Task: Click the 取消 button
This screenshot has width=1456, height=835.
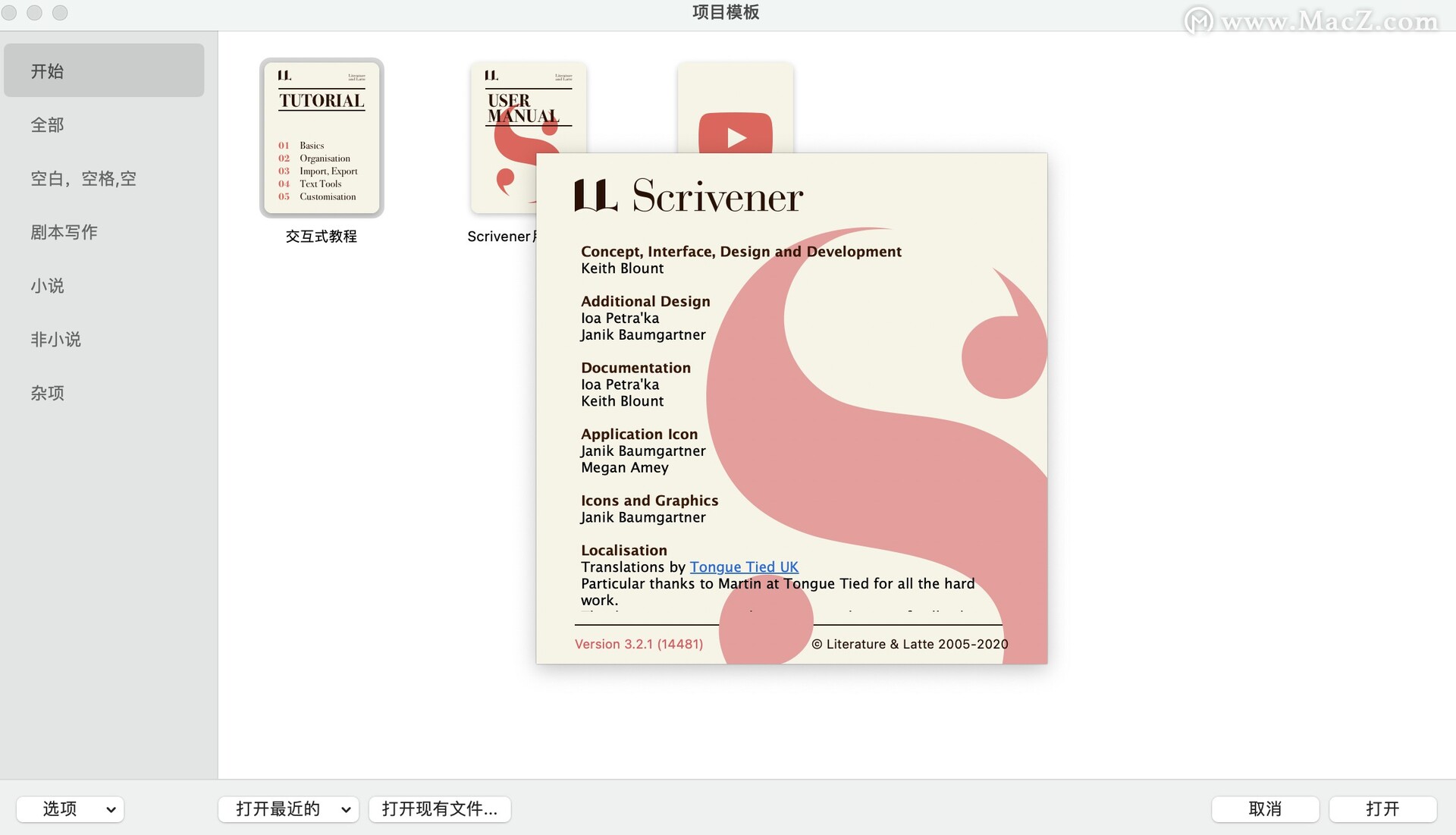Action: click(1265, 809)
